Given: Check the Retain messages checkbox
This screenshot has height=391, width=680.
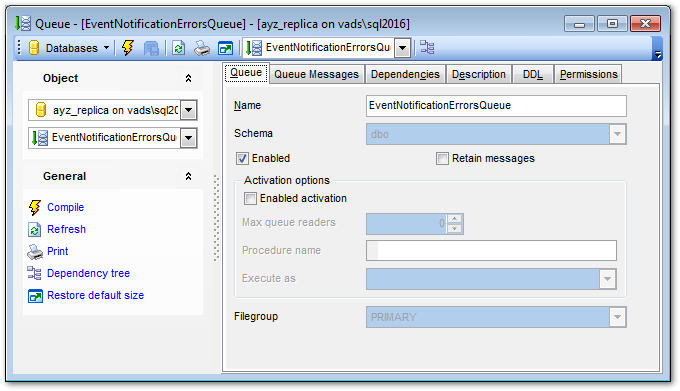Looking at the screenshot, I should [442, 159].
